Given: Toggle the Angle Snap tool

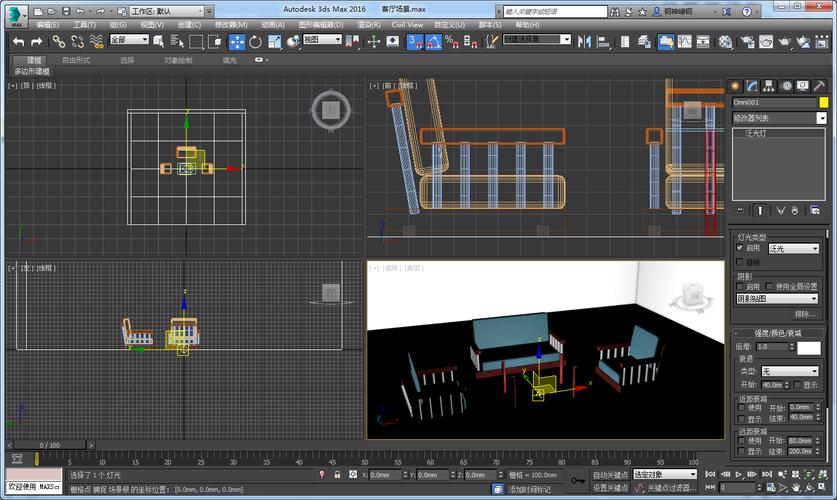Looking at the screenshot, I should [433, 41].
